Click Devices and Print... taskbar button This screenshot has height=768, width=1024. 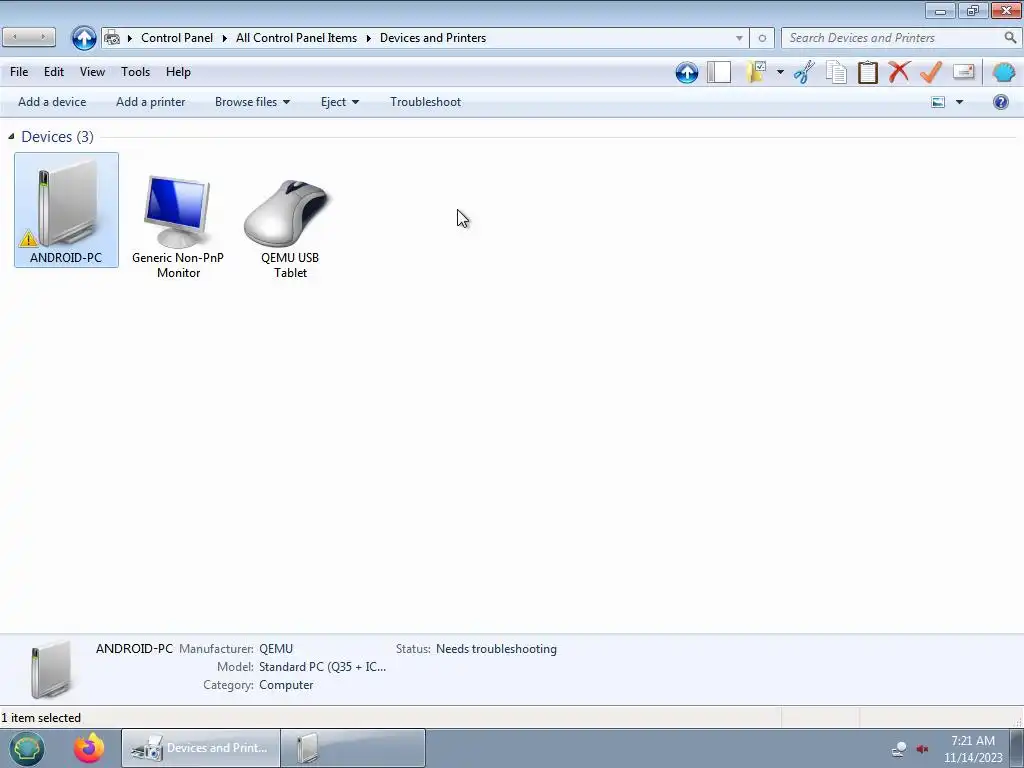pyautogui.click(x=200, y=748)
